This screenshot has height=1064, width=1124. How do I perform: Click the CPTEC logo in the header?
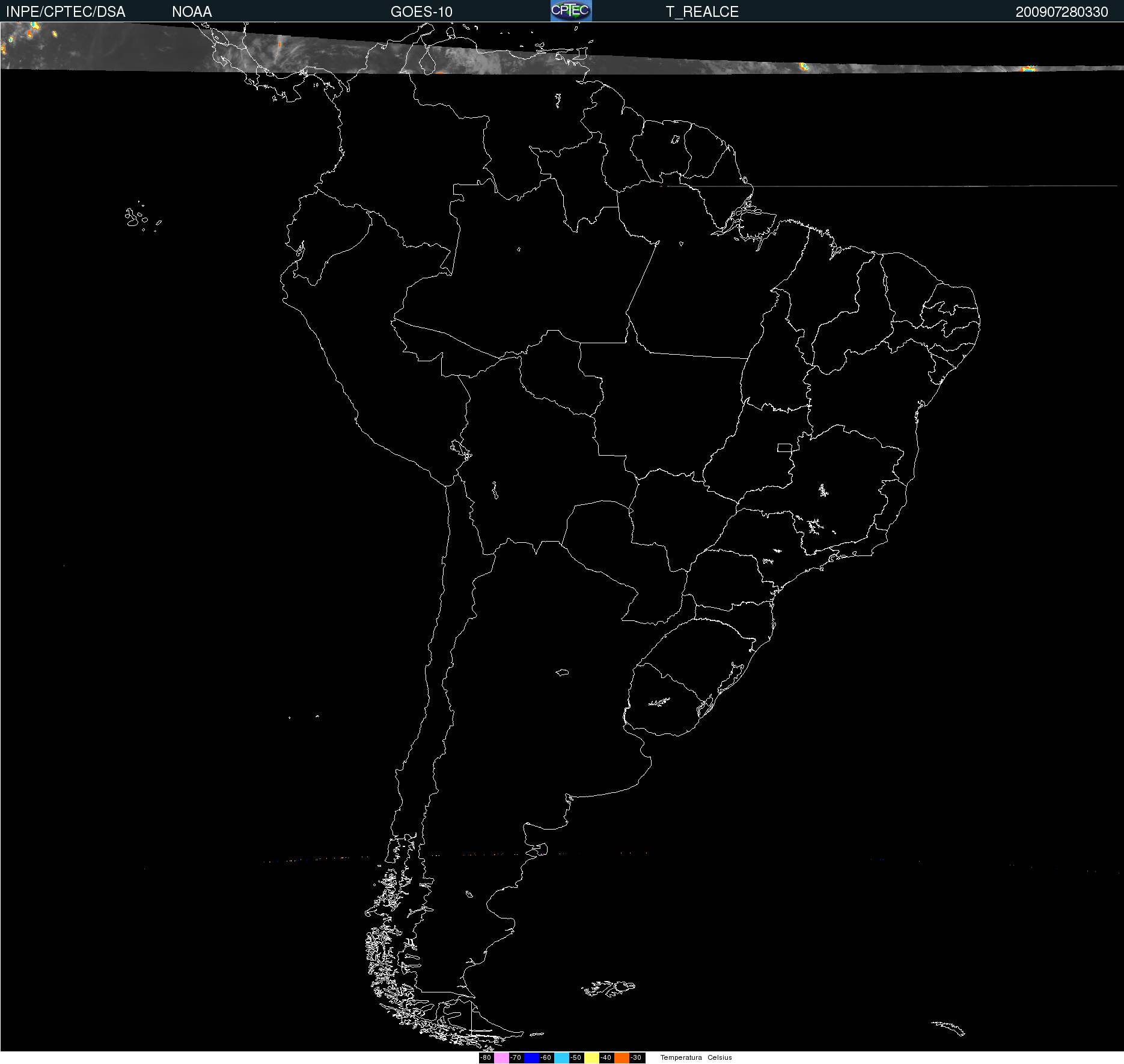(571, 11)
